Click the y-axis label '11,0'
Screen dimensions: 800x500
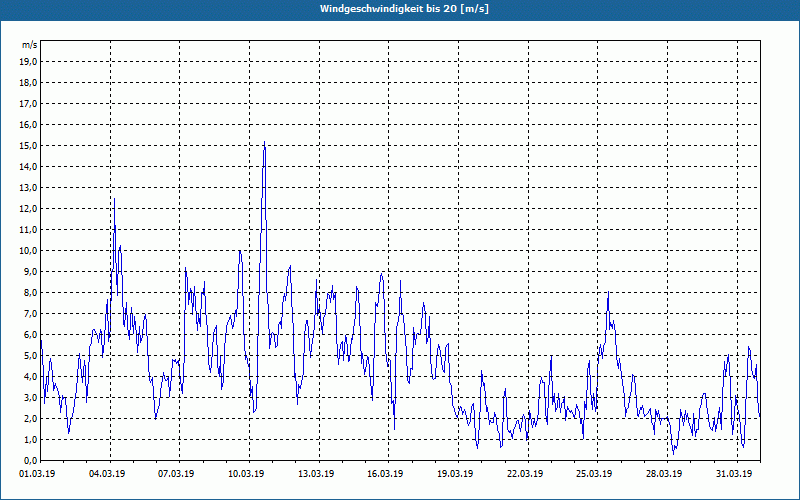coord(28,230)
